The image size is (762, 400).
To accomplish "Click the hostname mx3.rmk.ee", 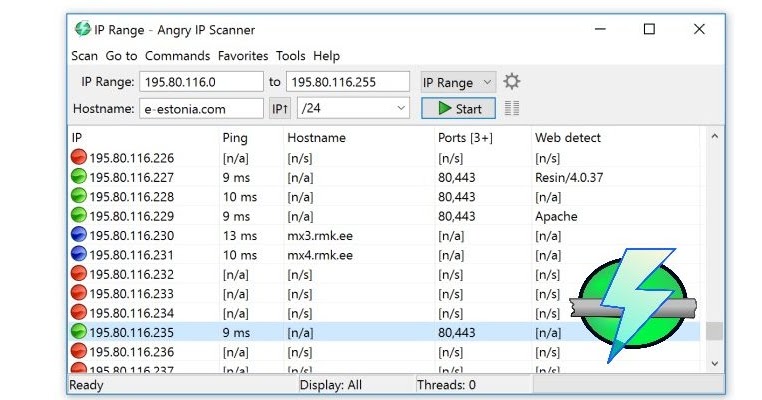I will click(320, 236).
